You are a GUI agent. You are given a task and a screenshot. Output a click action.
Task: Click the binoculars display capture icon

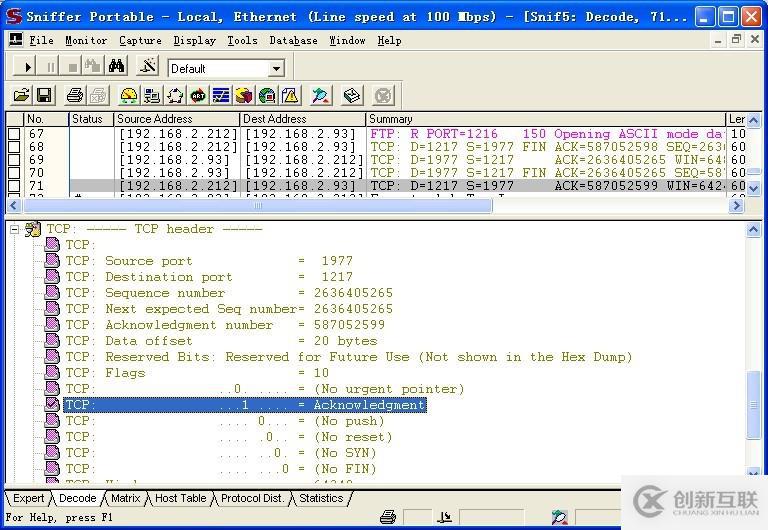(x=117, y=67)
